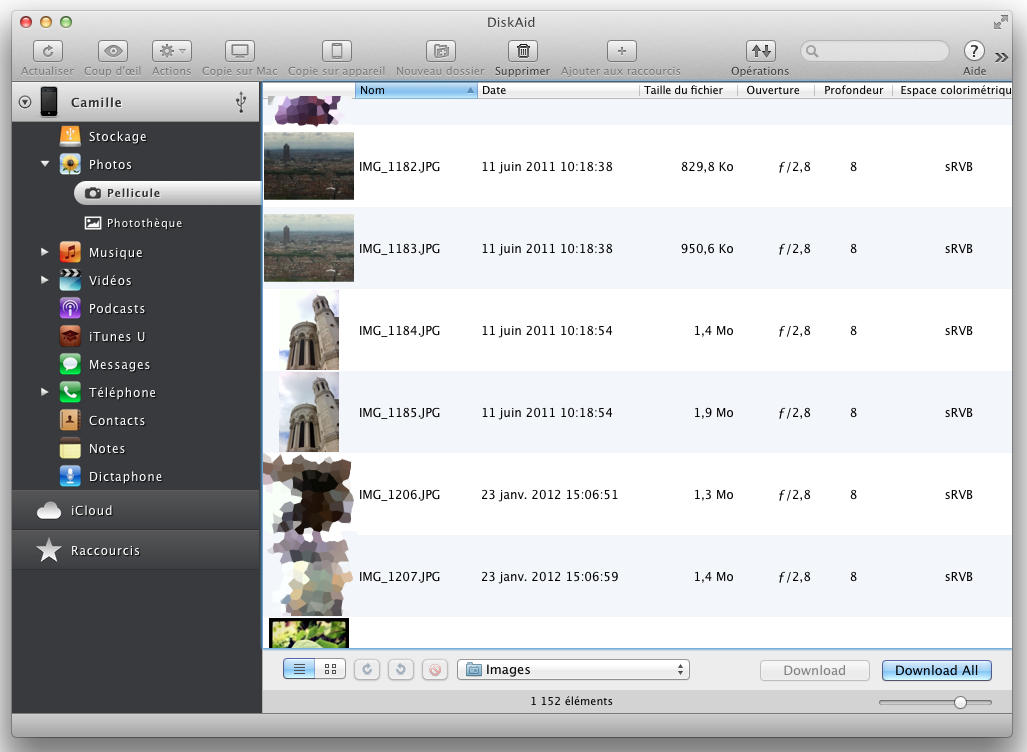Select Podcasts in the sidebar
Viewport: 1027px width, 752px height.
click(x=116, y=309)
